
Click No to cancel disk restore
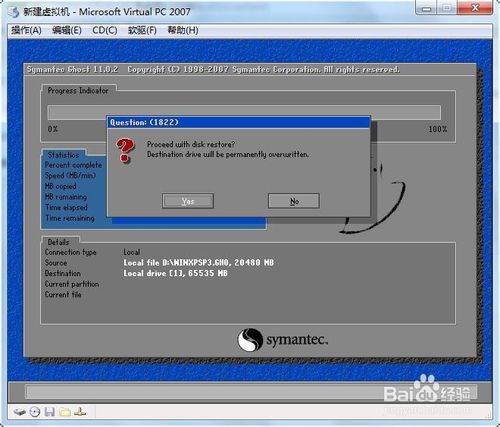(x=294, y=201)
